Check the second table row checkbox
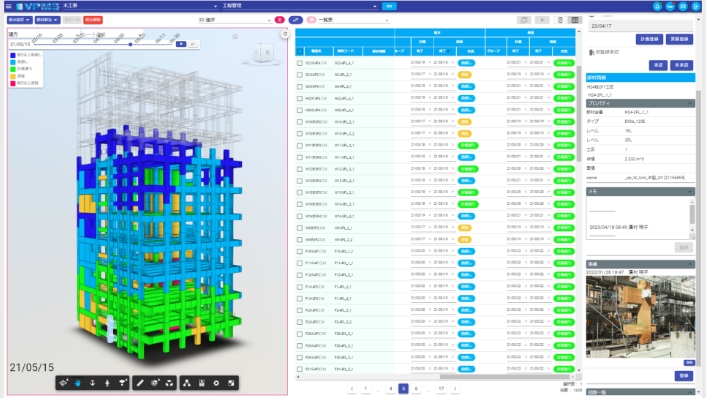The image size is (706, 398). [x=300, y=75]
